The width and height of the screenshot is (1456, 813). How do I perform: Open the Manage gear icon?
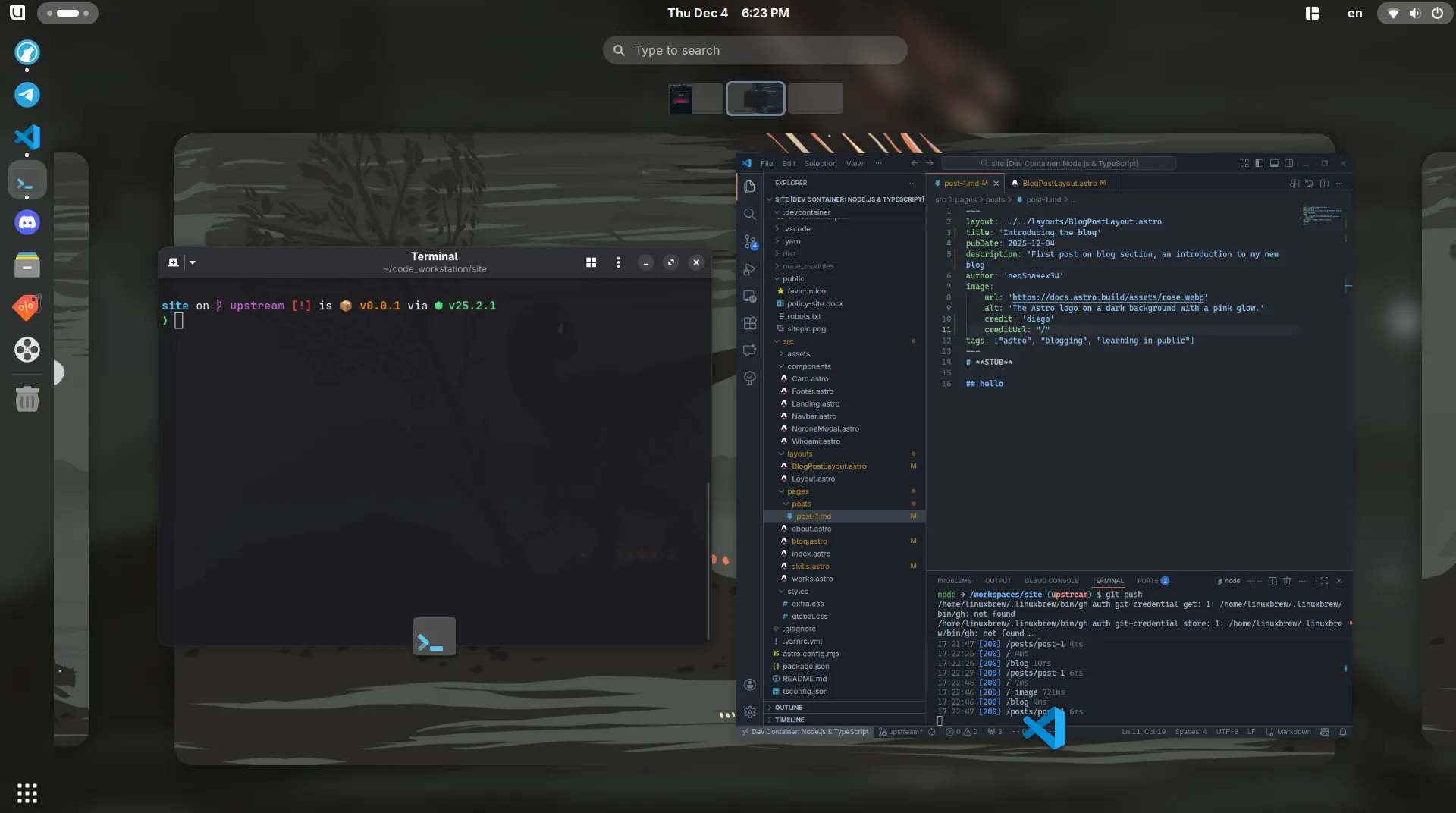pyautogui.click(x=749, y=711)
